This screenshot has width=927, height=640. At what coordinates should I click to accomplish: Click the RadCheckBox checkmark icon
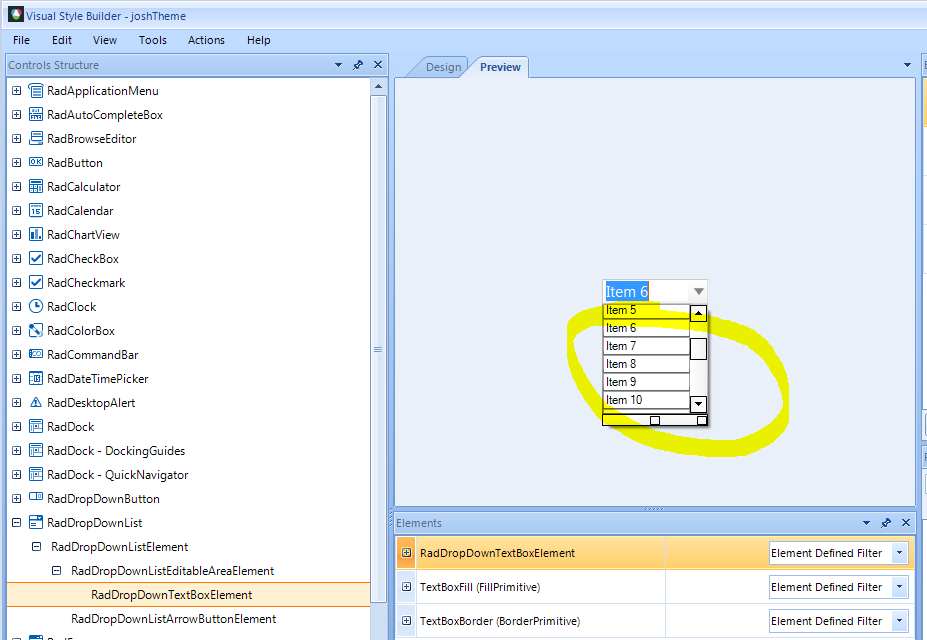point(36,258)
